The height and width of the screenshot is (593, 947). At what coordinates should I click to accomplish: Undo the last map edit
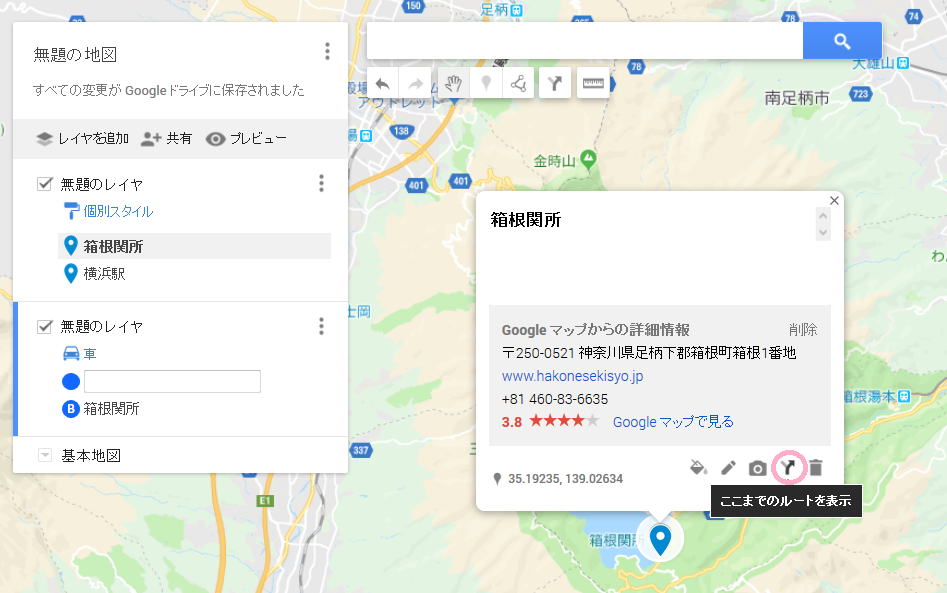click(x=382, y=83)
